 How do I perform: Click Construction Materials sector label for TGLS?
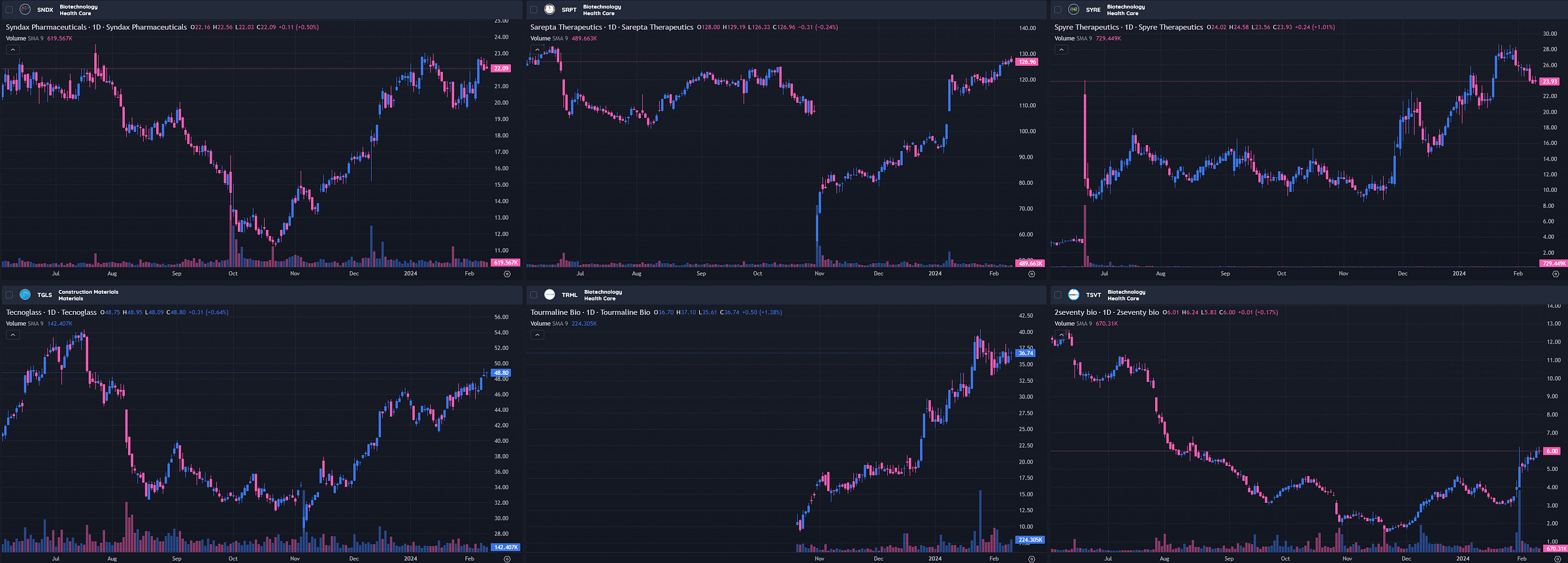pos(88,292)
